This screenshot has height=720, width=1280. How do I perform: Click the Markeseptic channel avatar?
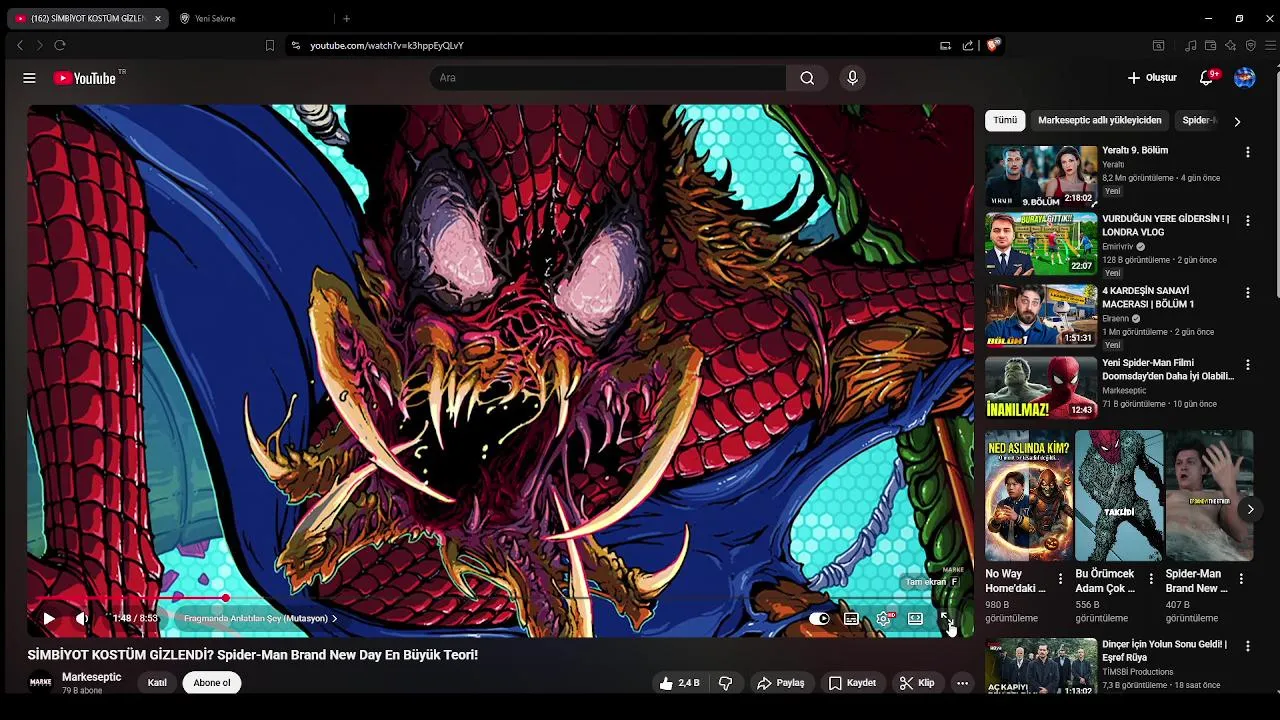(40, 682)
